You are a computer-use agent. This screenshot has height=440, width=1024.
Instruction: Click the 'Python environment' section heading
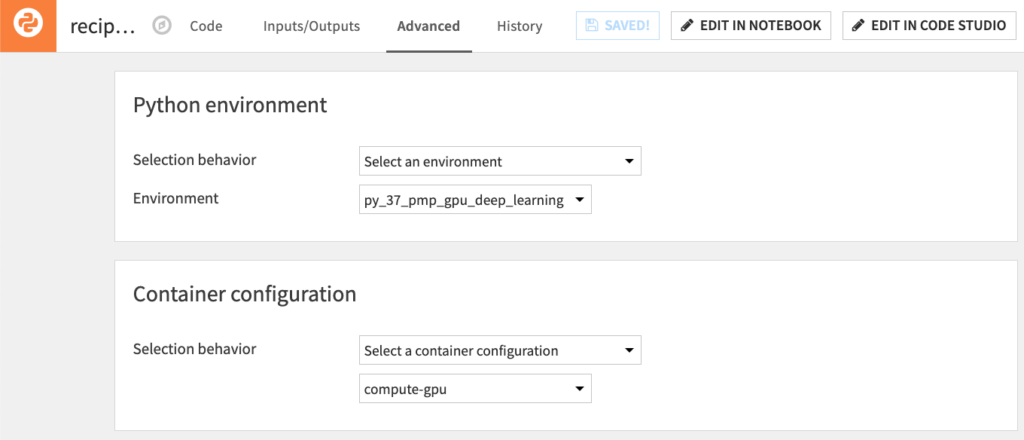230,105
